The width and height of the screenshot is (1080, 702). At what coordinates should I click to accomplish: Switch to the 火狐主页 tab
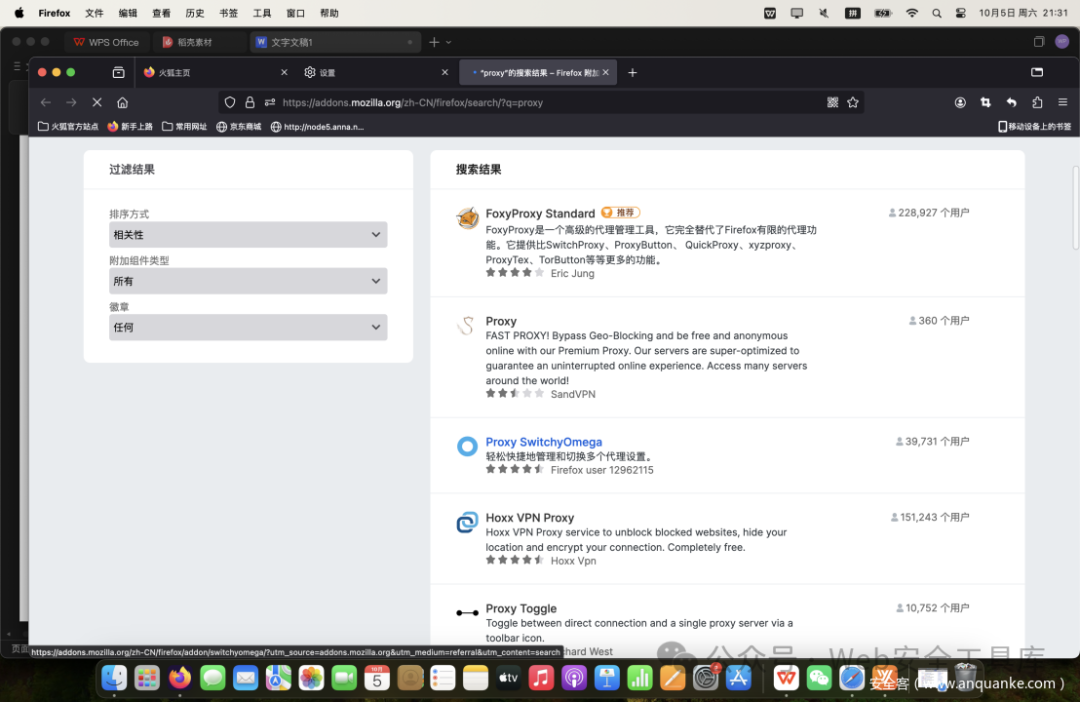(215, 72)
